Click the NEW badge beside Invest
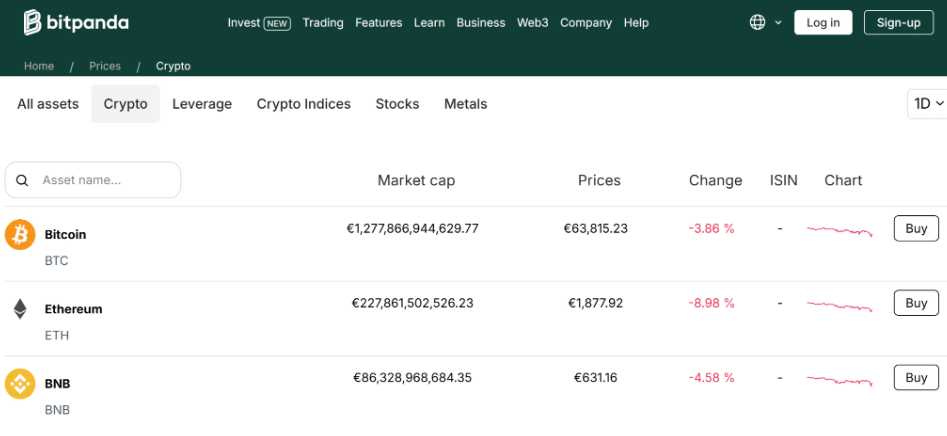This screenshot has height=436, width=947. click(277, 24)
